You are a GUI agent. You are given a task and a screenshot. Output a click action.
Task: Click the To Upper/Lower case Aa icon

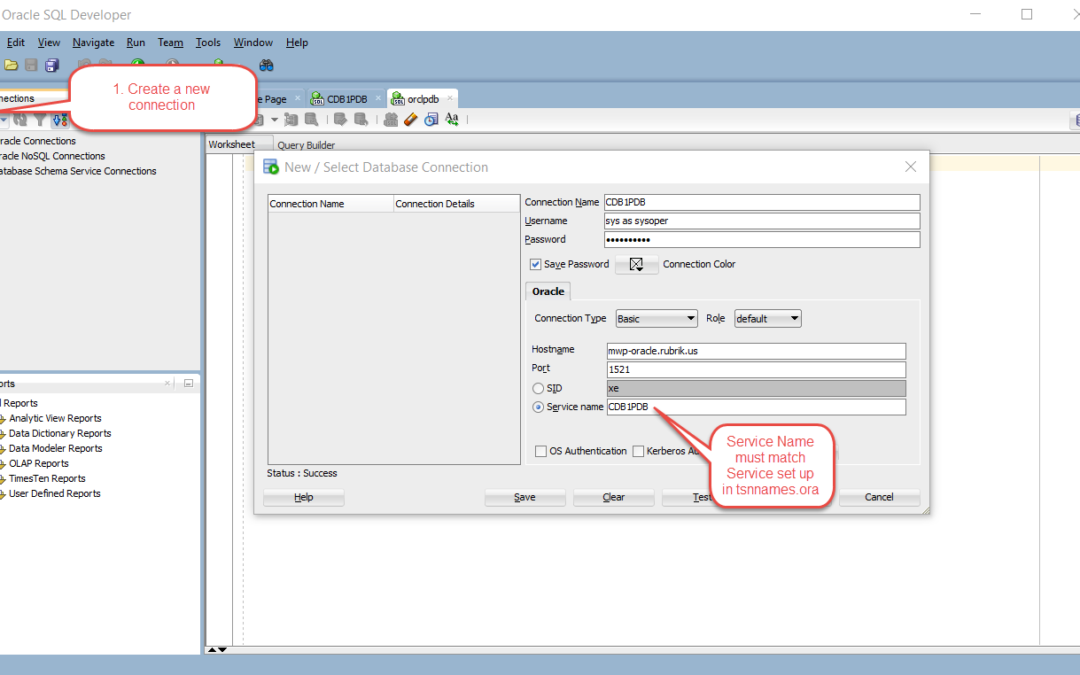pos(452,120)
